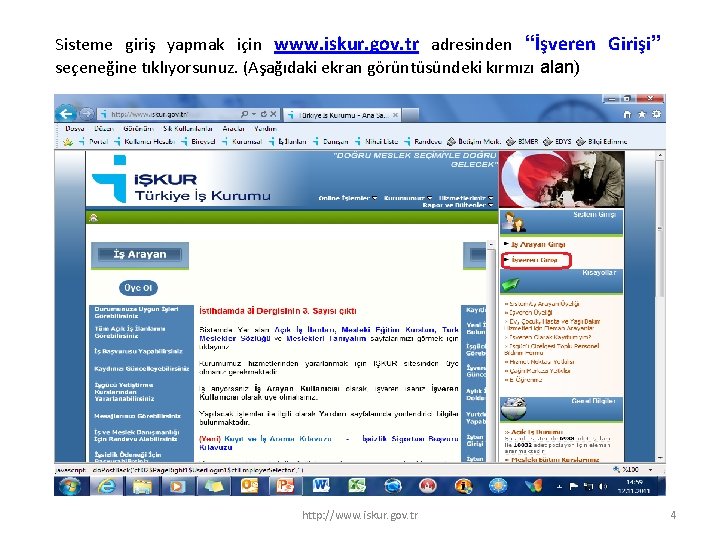Click the İşveren Girişi link

[x=534, y=260]
